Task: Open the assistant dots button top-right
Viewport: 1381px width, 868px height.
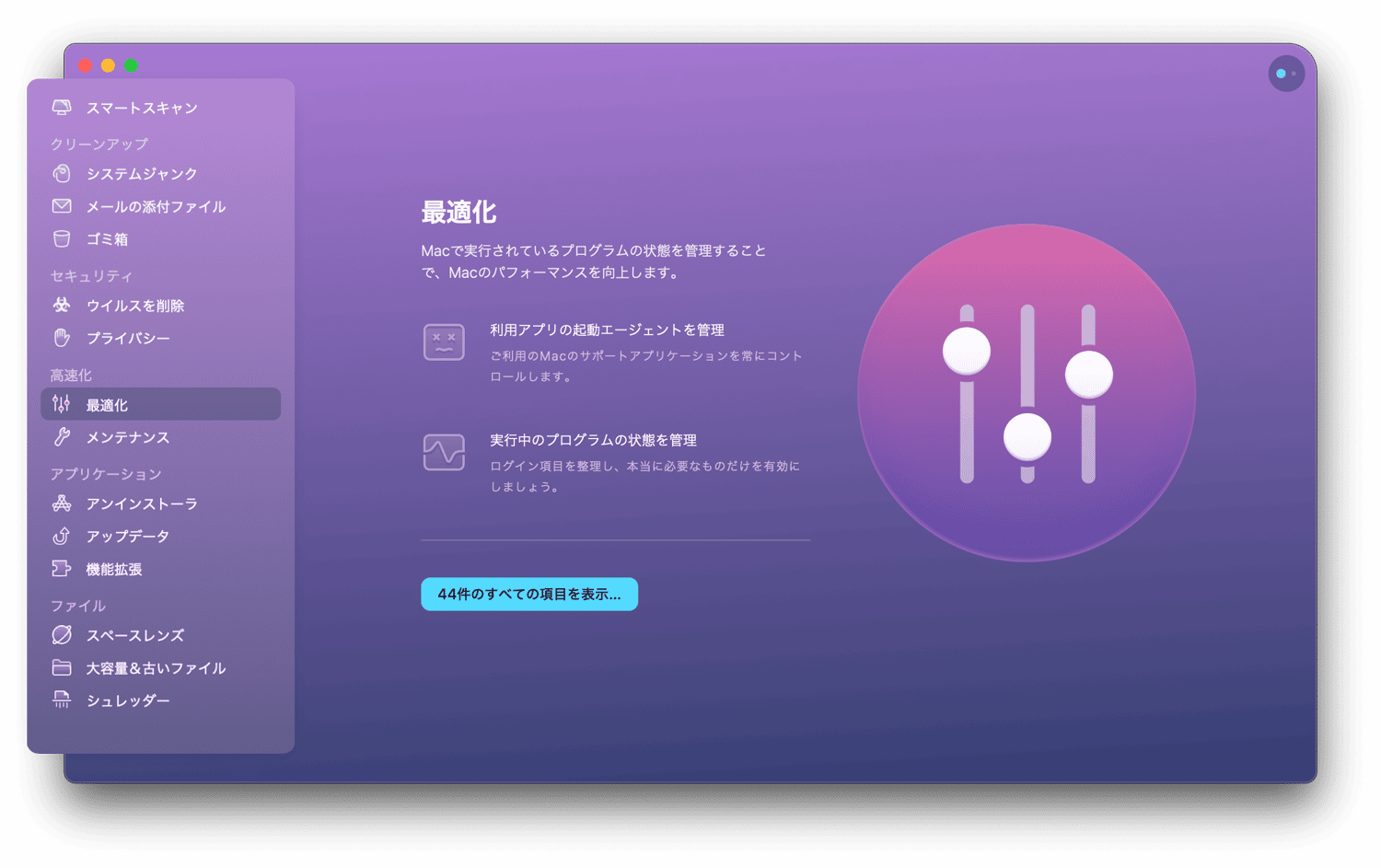Action: (1286, 74)
